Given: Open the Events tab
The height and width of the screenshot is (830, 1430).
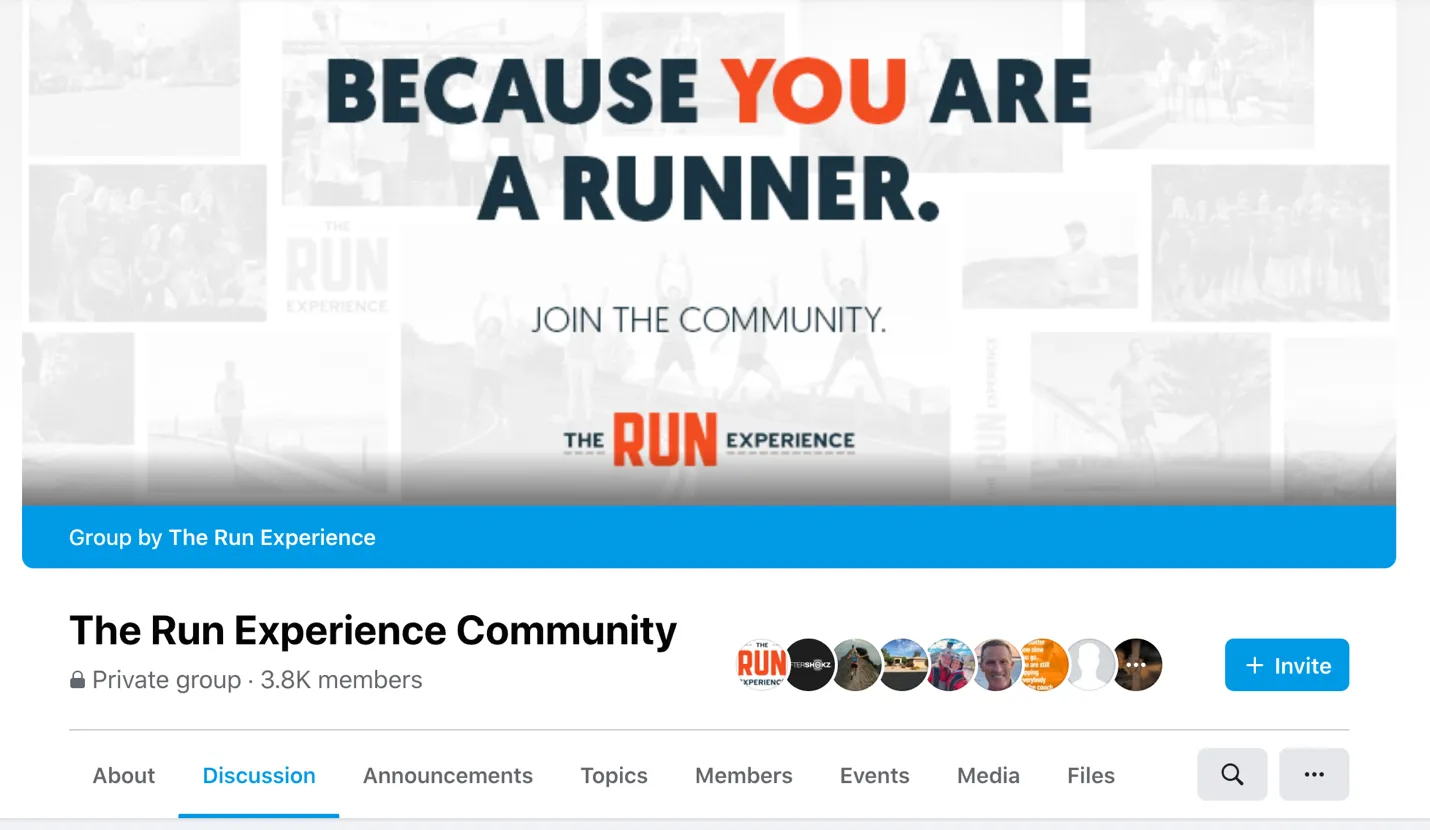Looking at the screenshot, I should pos(875,775).
